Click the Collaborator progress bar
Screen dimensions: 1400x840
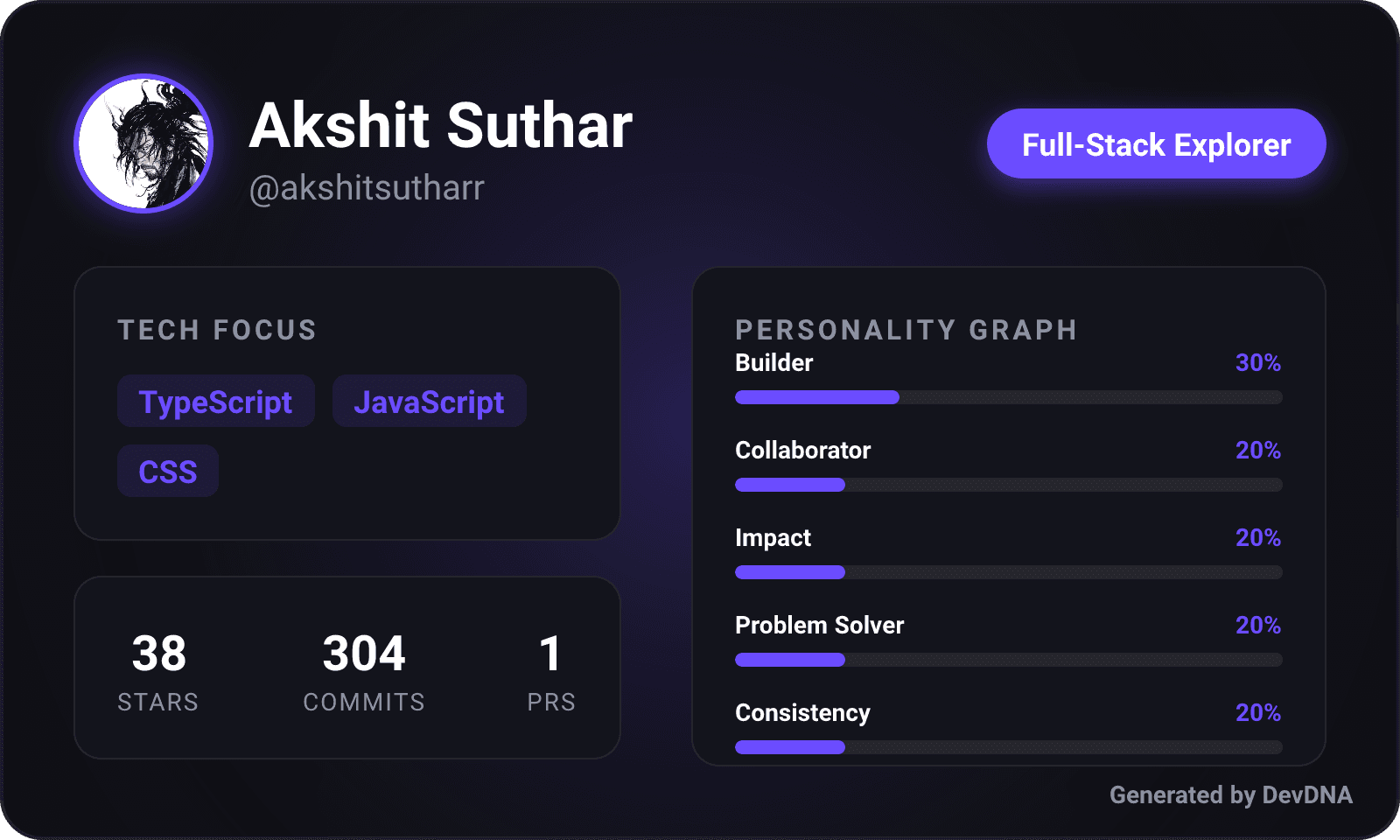click(x=1008, y=485)
